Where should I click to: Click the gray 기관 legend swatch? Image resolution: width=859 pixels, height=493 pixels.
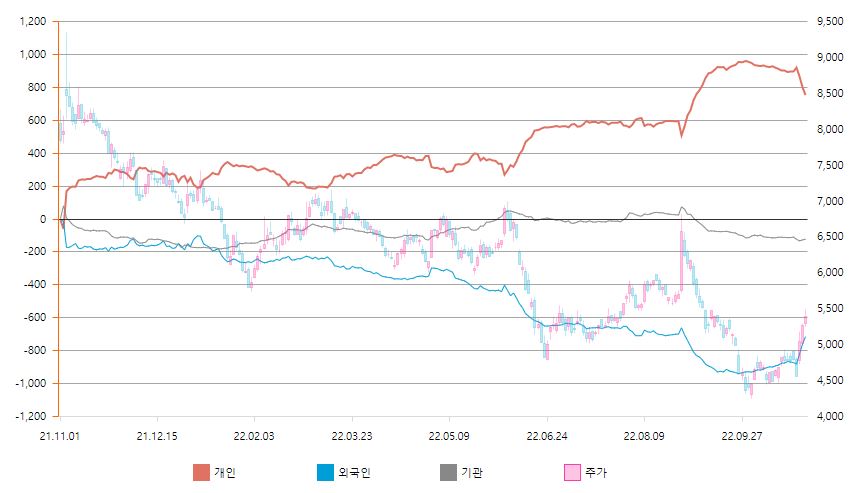click(449, 471)
